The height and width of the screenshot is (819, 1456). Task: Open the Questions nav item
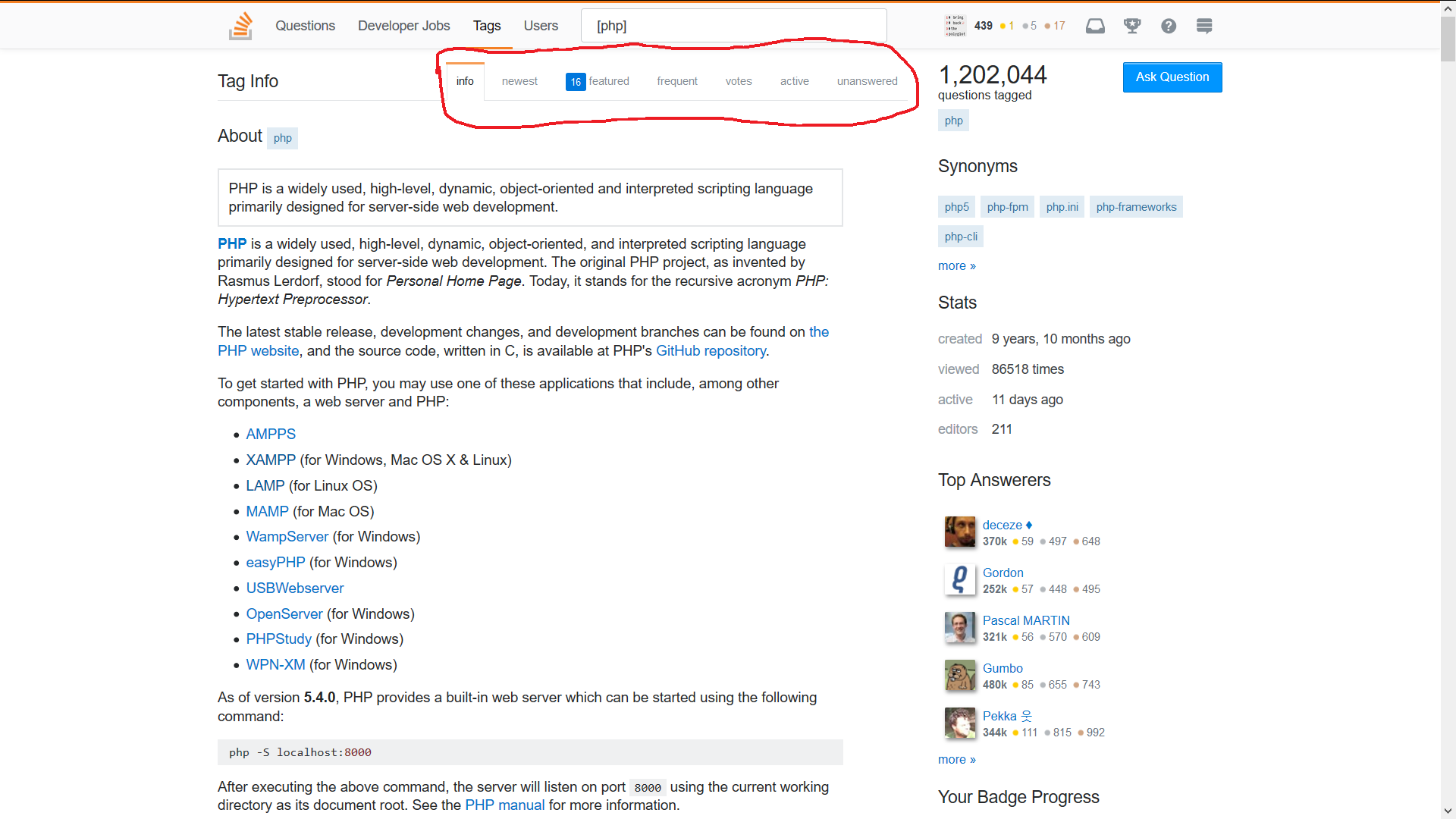pos(305,26)
